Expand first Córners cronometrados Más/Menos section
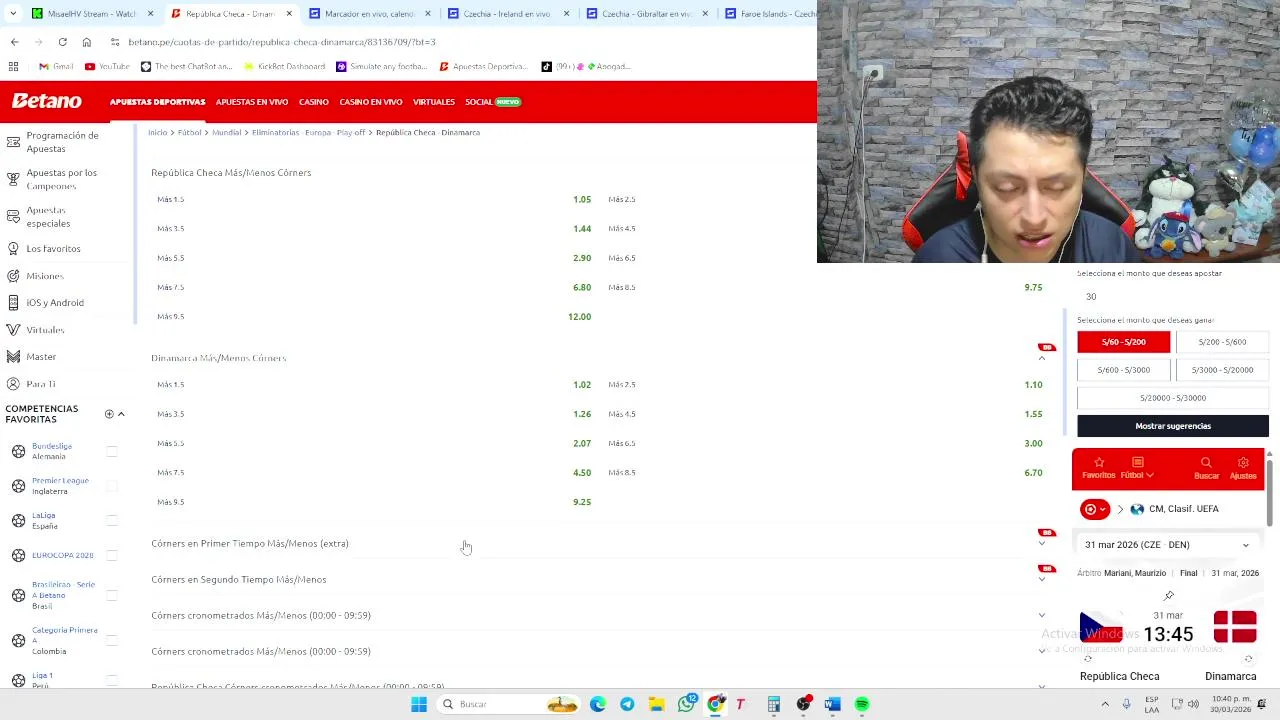 point(1042,615)
